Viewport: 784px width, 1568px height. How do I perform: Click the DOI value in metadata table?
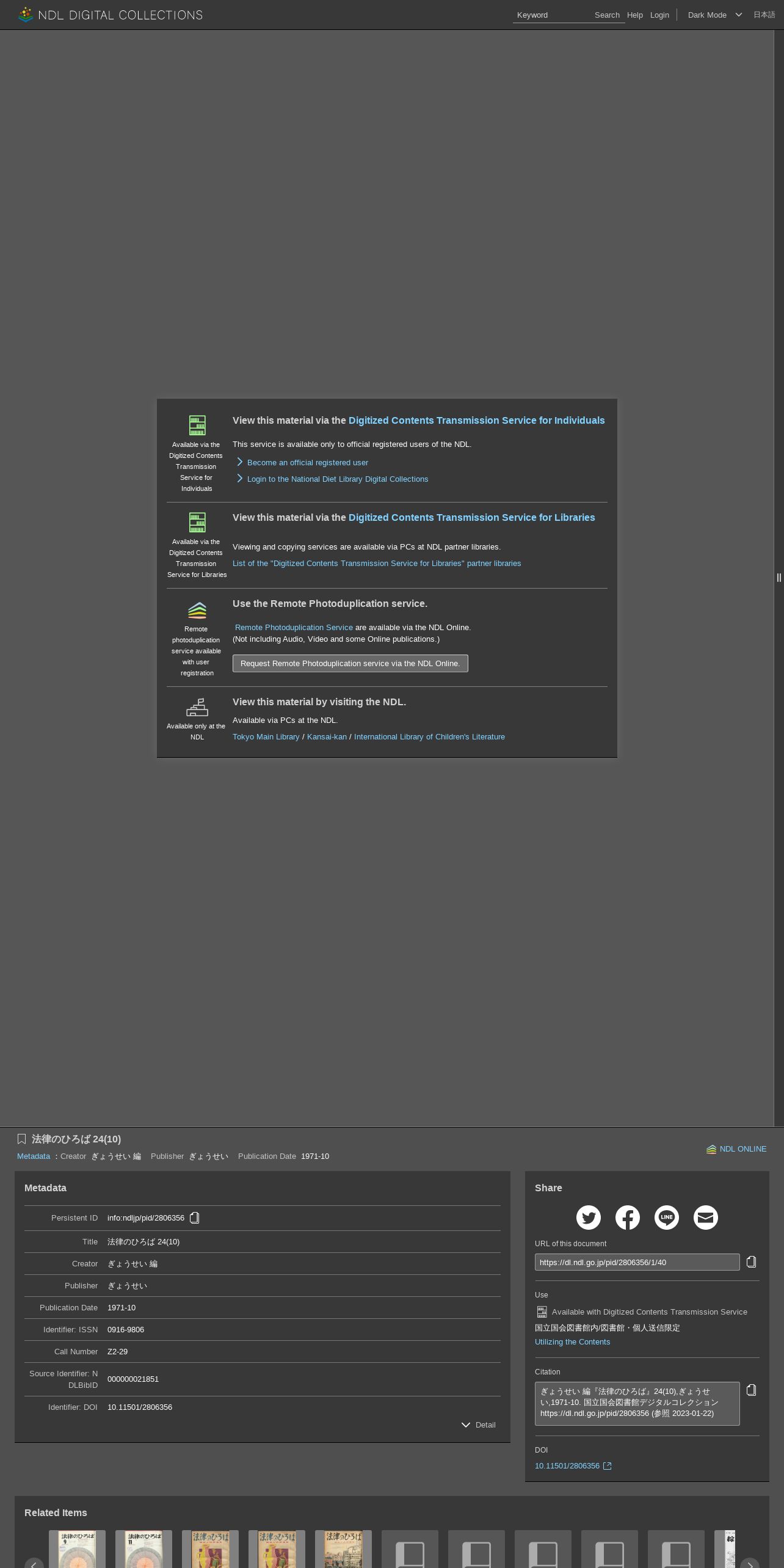pyautogui.click(x=140, y=1407)
